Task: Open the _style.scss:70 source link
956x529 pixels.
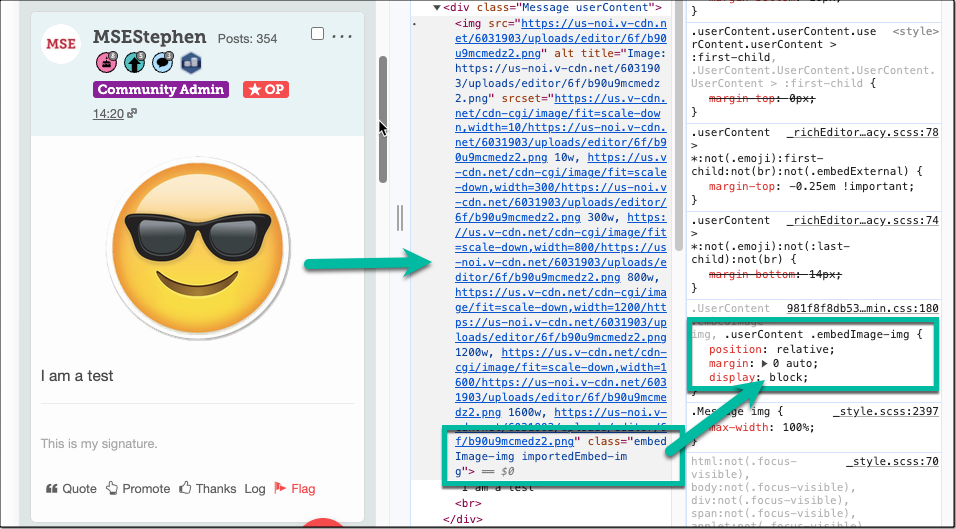Action: 892,463
